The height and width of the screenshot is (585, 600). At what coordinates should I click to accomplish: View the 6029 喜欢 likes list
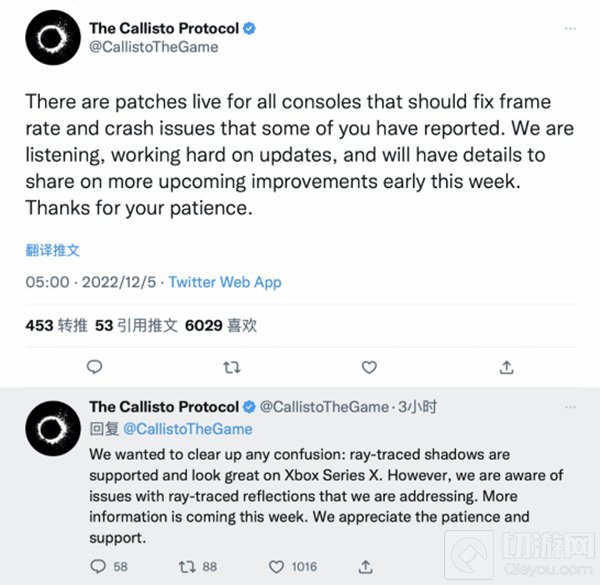click(222, 325)
